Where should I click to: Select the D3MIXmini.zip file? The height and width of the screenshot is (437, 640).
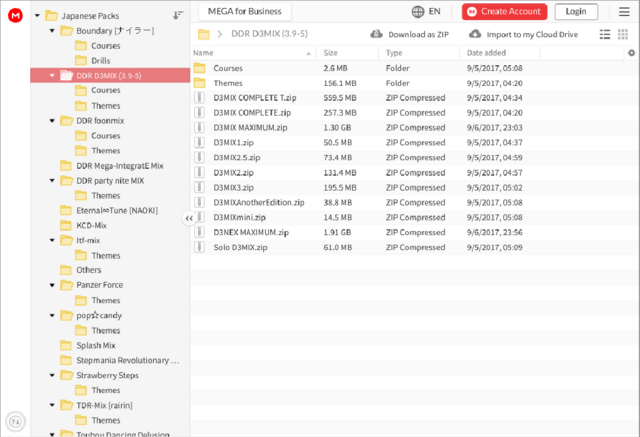coord(240,217)
